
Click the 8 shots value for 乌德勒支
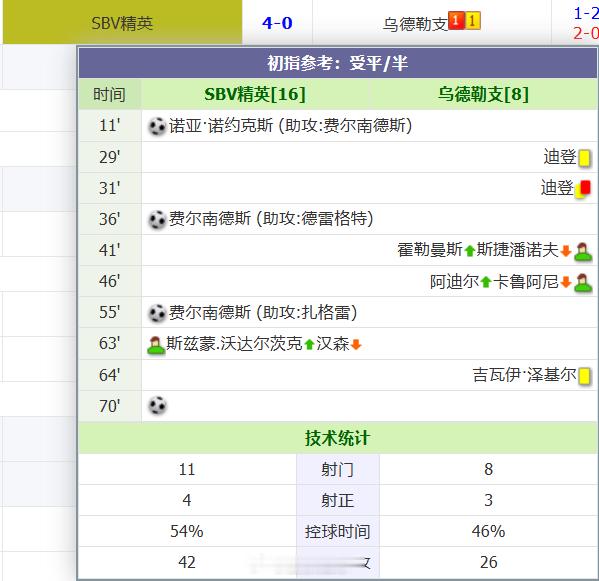488,469
